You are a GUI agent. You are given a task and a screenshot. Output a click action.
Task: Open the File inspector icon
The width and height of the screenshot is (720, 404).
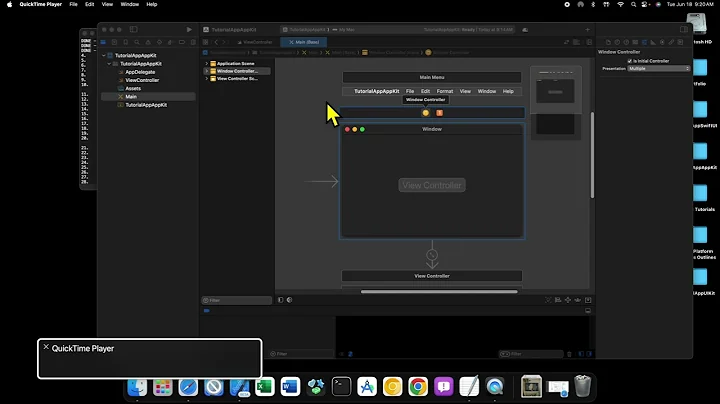coord(608,42)
